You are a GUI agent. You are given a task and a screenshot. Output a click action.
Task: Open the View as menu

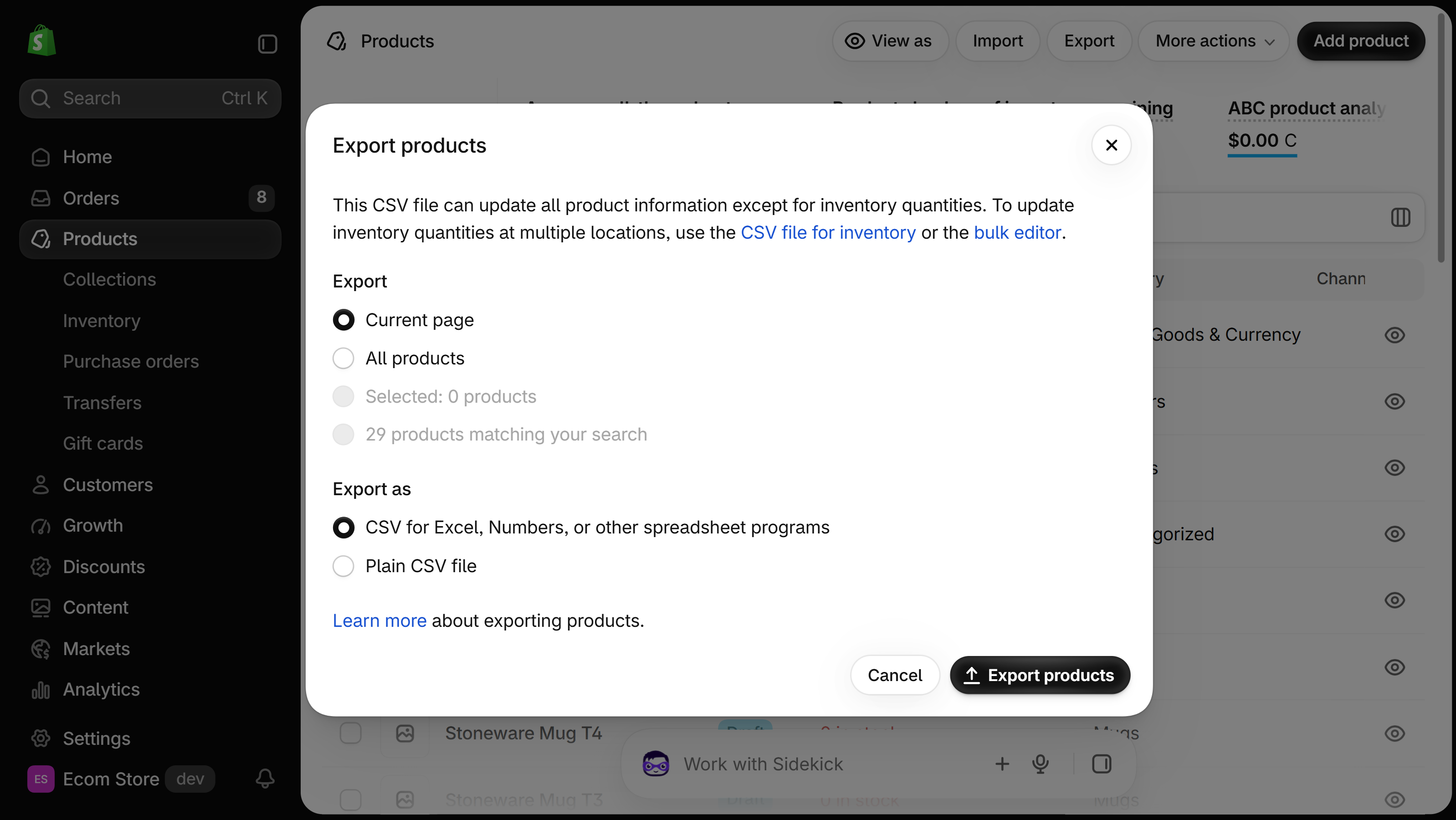890,41
